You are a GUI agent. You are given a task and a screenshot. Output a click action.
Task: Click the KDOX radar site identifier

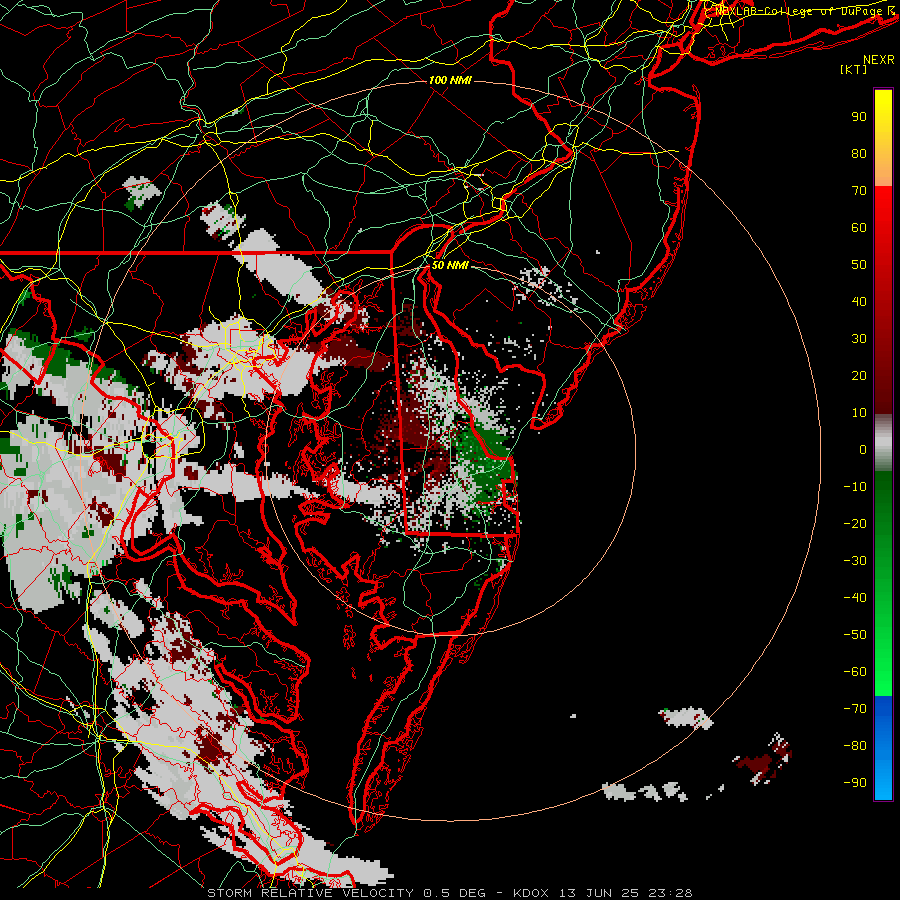531,893
